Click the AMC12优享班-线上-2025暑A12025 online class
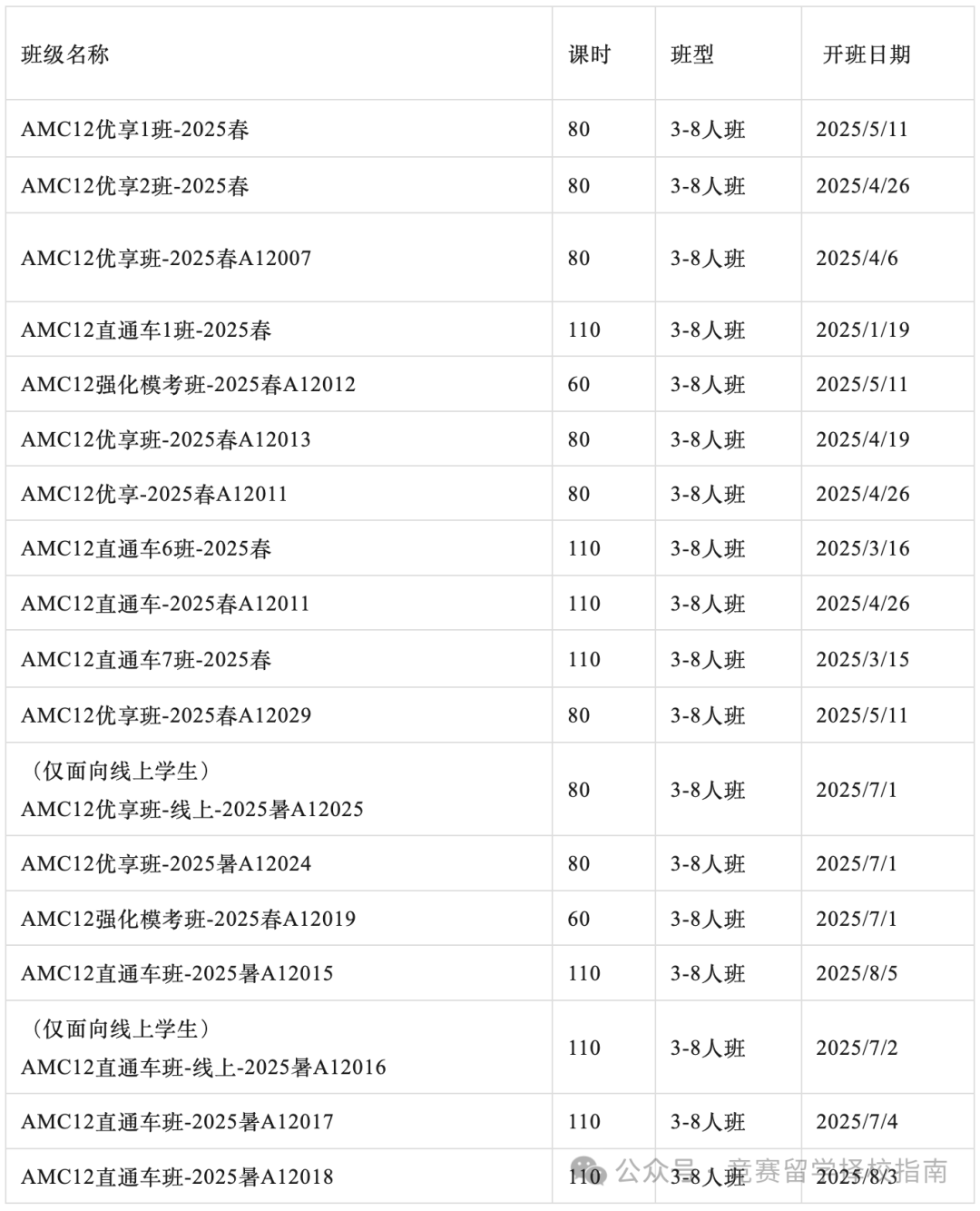The height and width of the screenshot is (1211, 980). point(192,809)
